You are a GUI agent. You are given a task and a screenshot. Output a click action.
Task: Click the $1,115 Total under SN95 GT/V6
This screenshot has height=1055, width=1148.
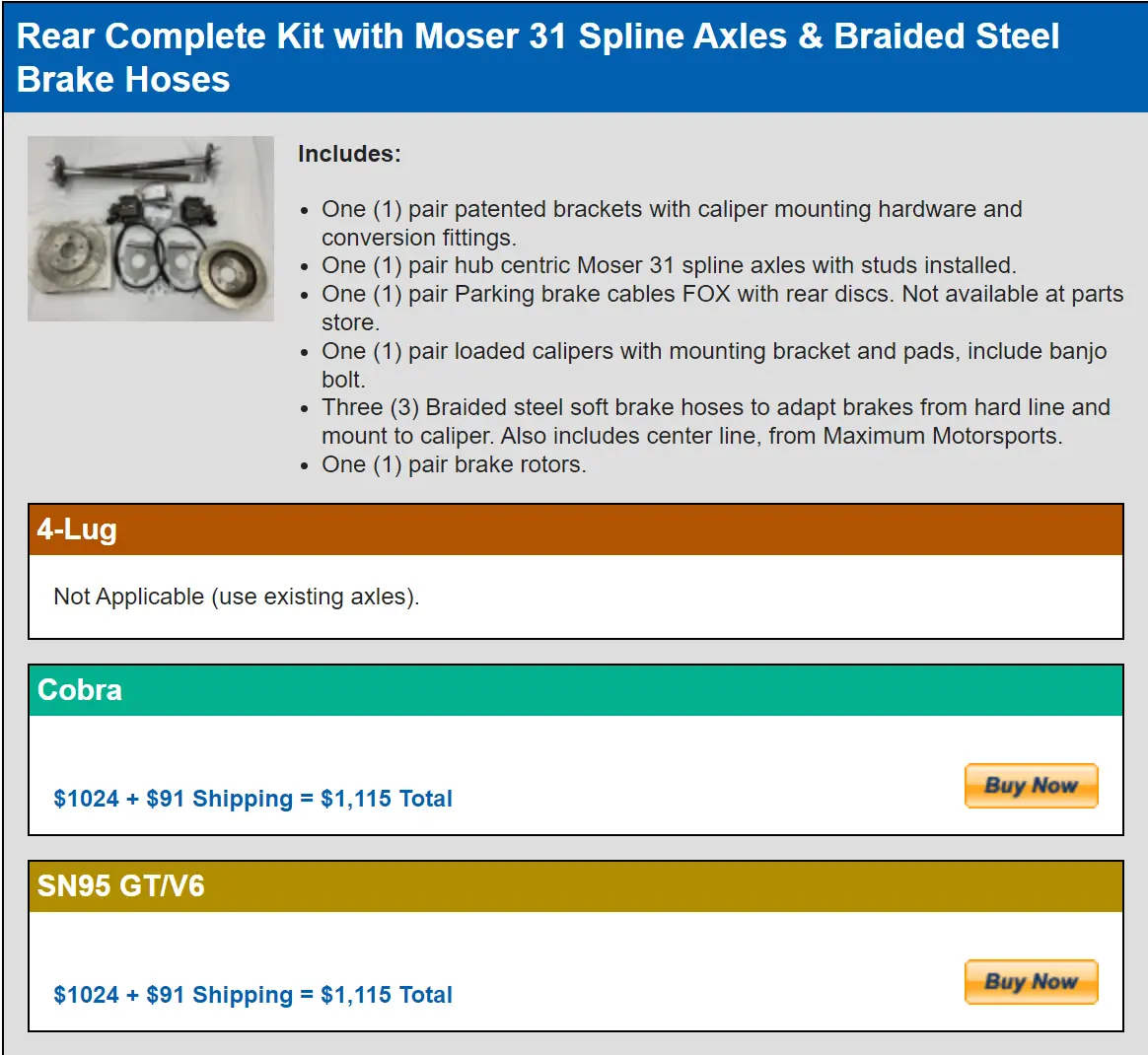tap(386, 994)
